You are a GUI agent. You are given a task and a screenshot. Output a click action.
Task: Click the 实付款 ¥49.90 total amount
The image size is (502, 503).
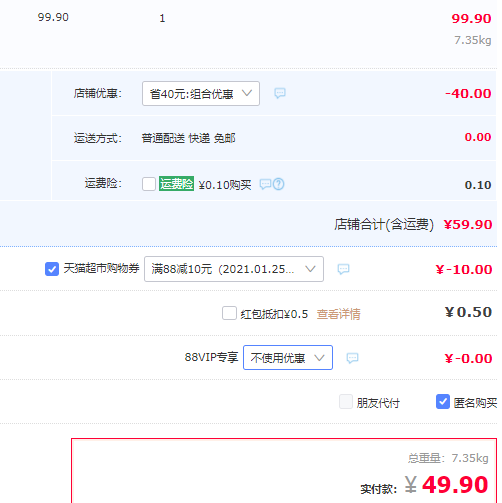[x=447, y=485]
